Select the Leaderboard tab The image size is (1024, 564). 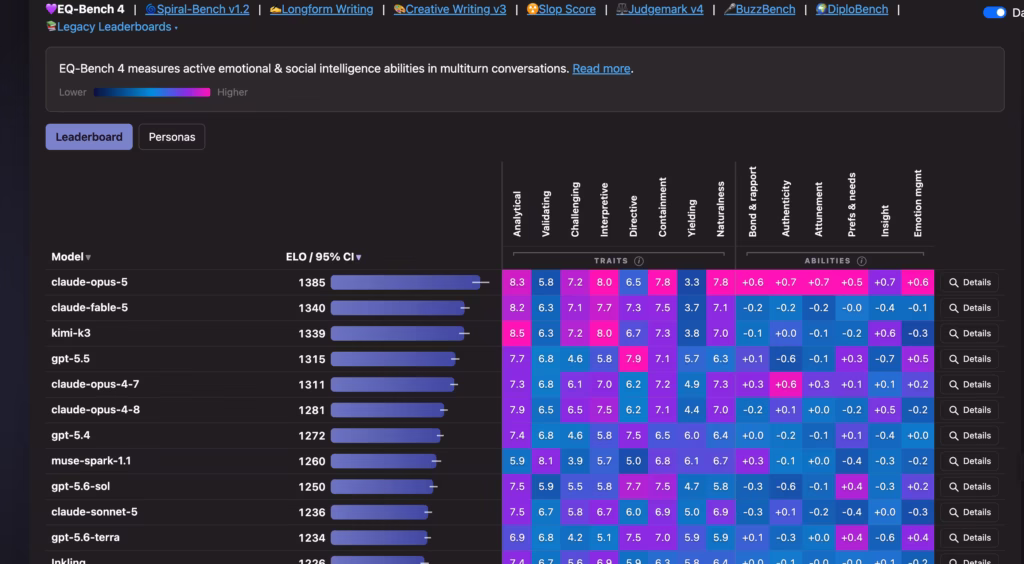click(x=89, y=137)
